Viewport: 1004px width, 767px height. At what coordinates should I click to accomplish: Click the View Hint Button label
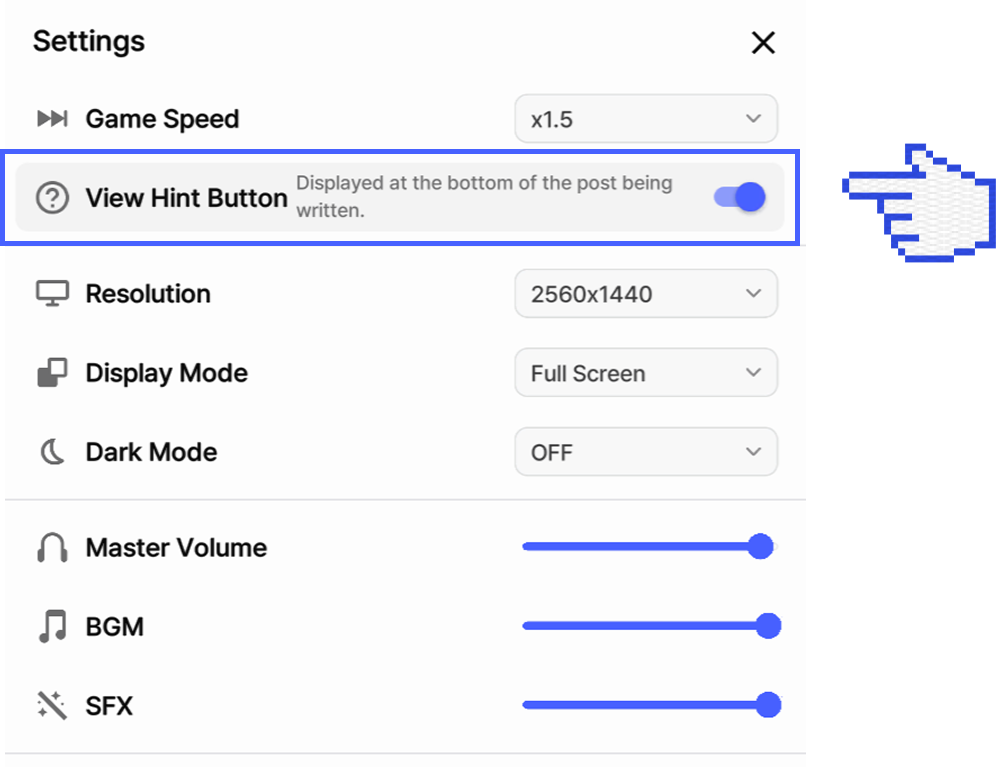point(186,198)
